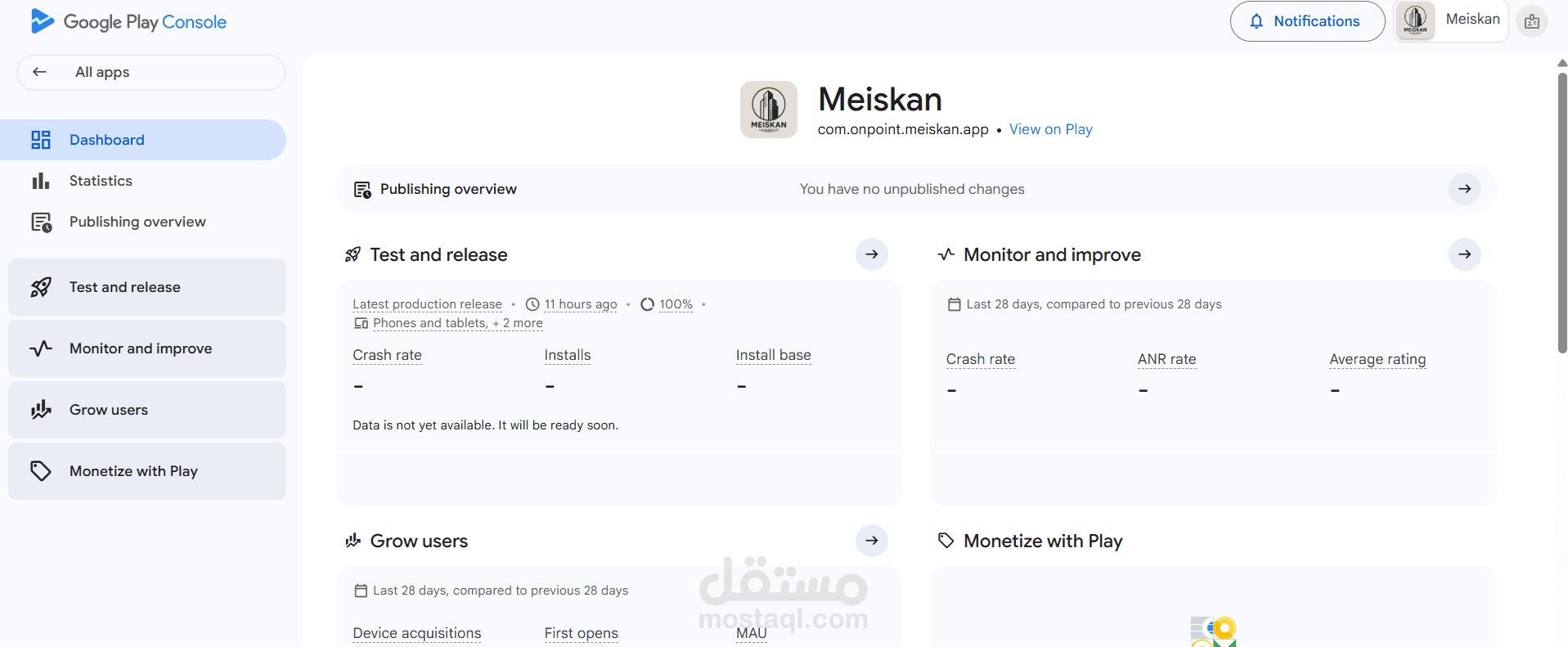Click the ANR rate metric label

(1167, 359)
